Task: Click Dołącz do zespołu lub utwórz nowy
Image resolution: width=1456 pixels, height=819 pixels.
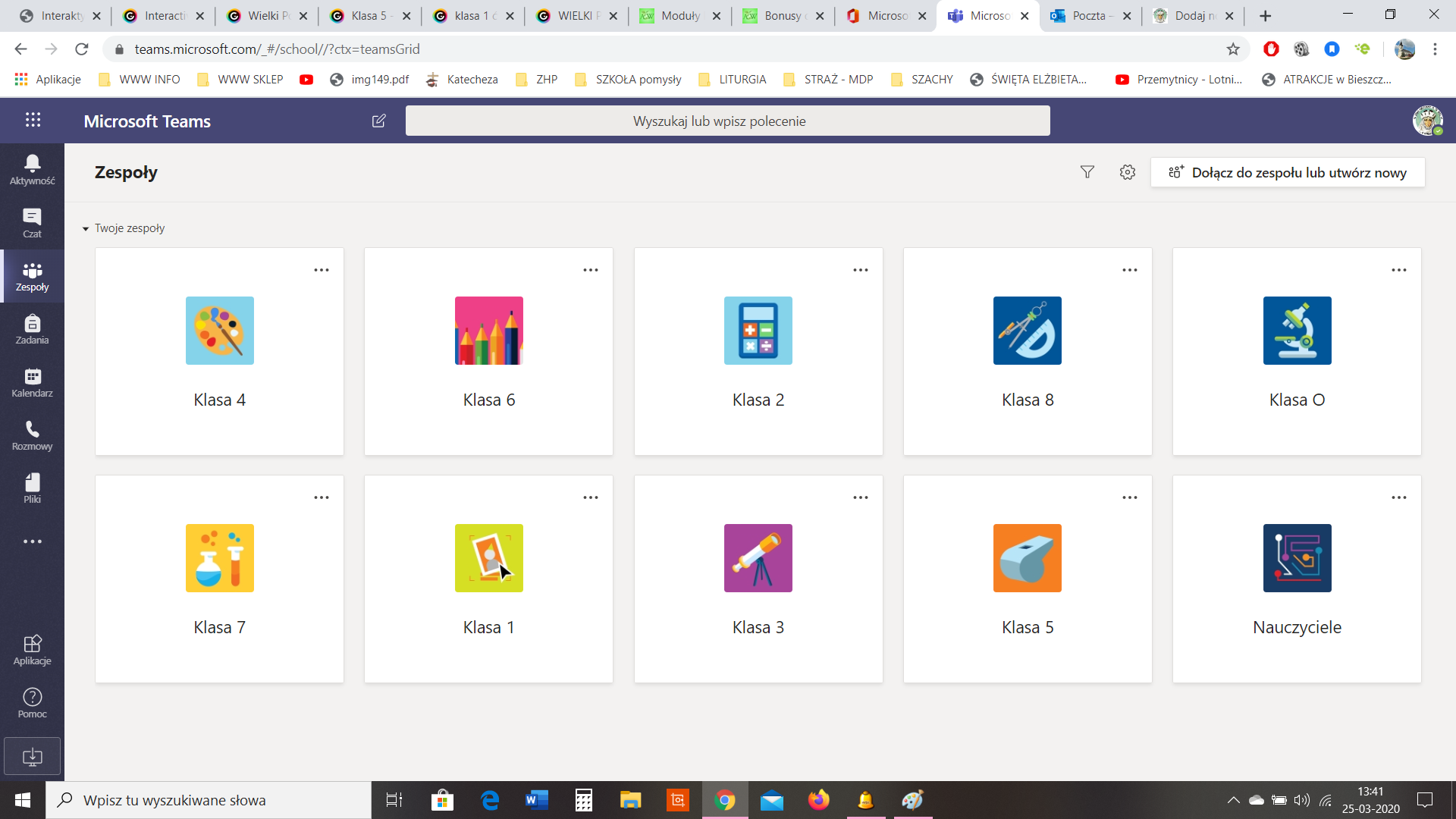Action: pos(1288,172)
